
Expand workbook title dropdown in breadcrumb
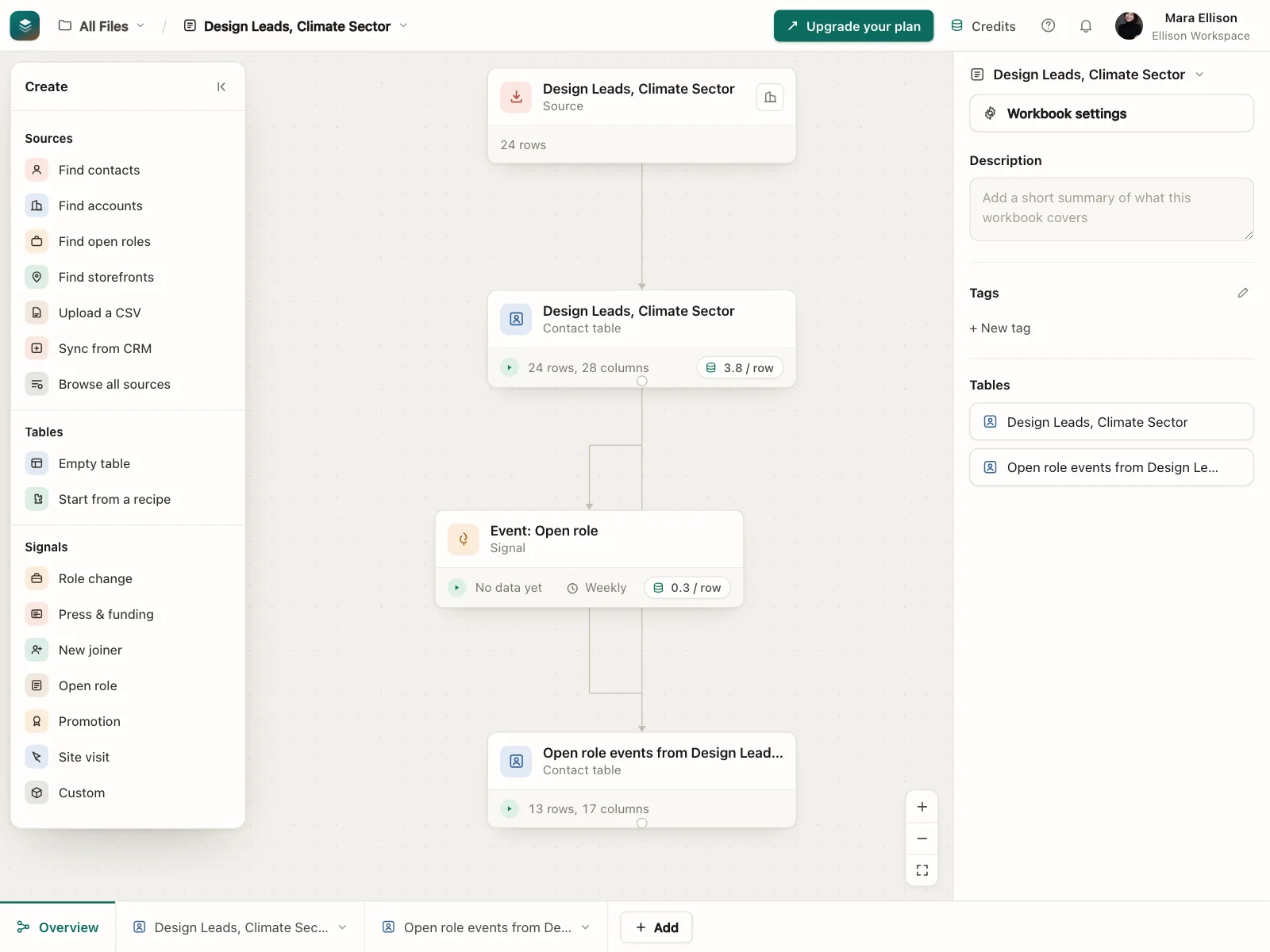403,25
